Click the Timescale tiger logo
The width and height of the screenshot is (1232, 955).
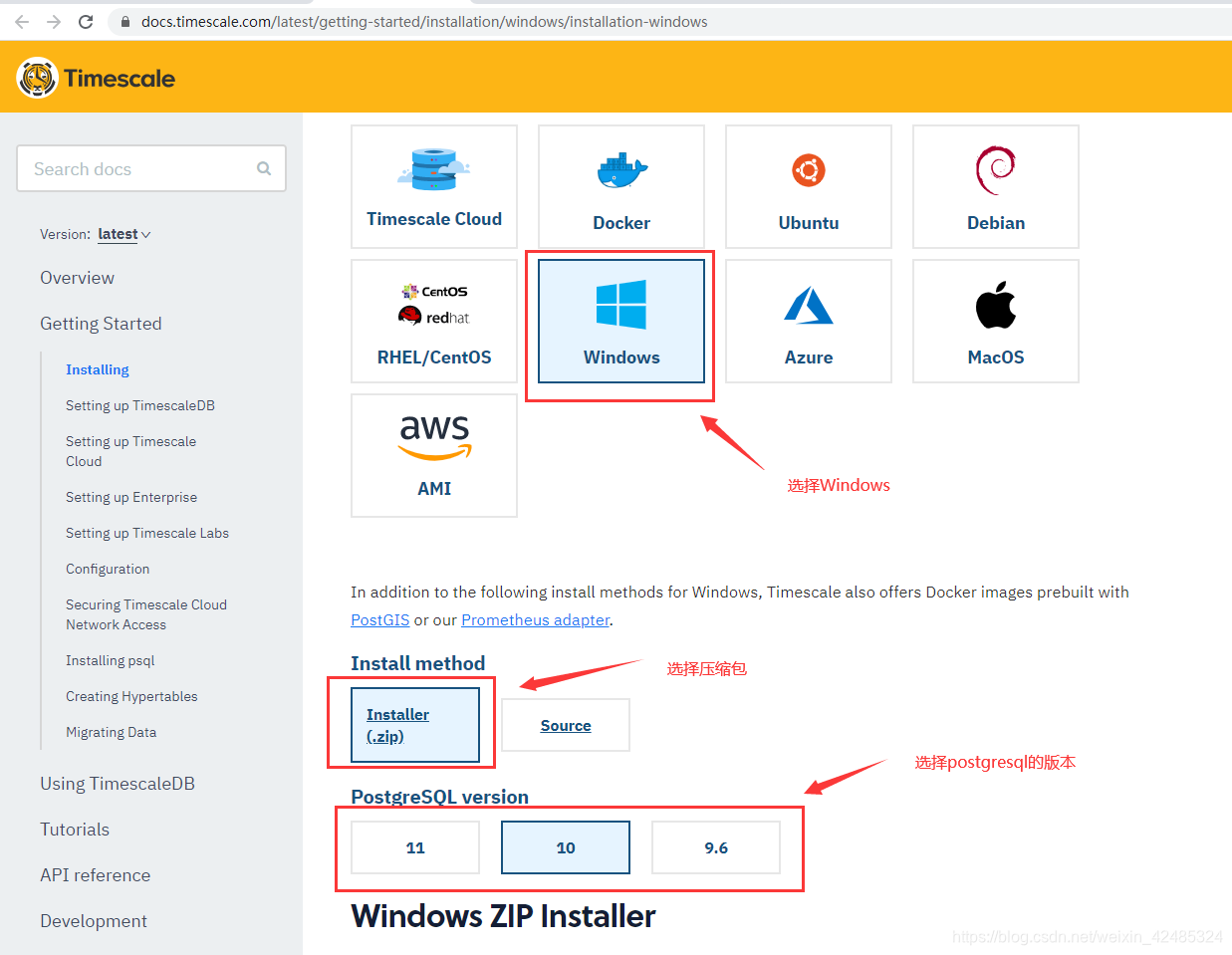(37, 78)
